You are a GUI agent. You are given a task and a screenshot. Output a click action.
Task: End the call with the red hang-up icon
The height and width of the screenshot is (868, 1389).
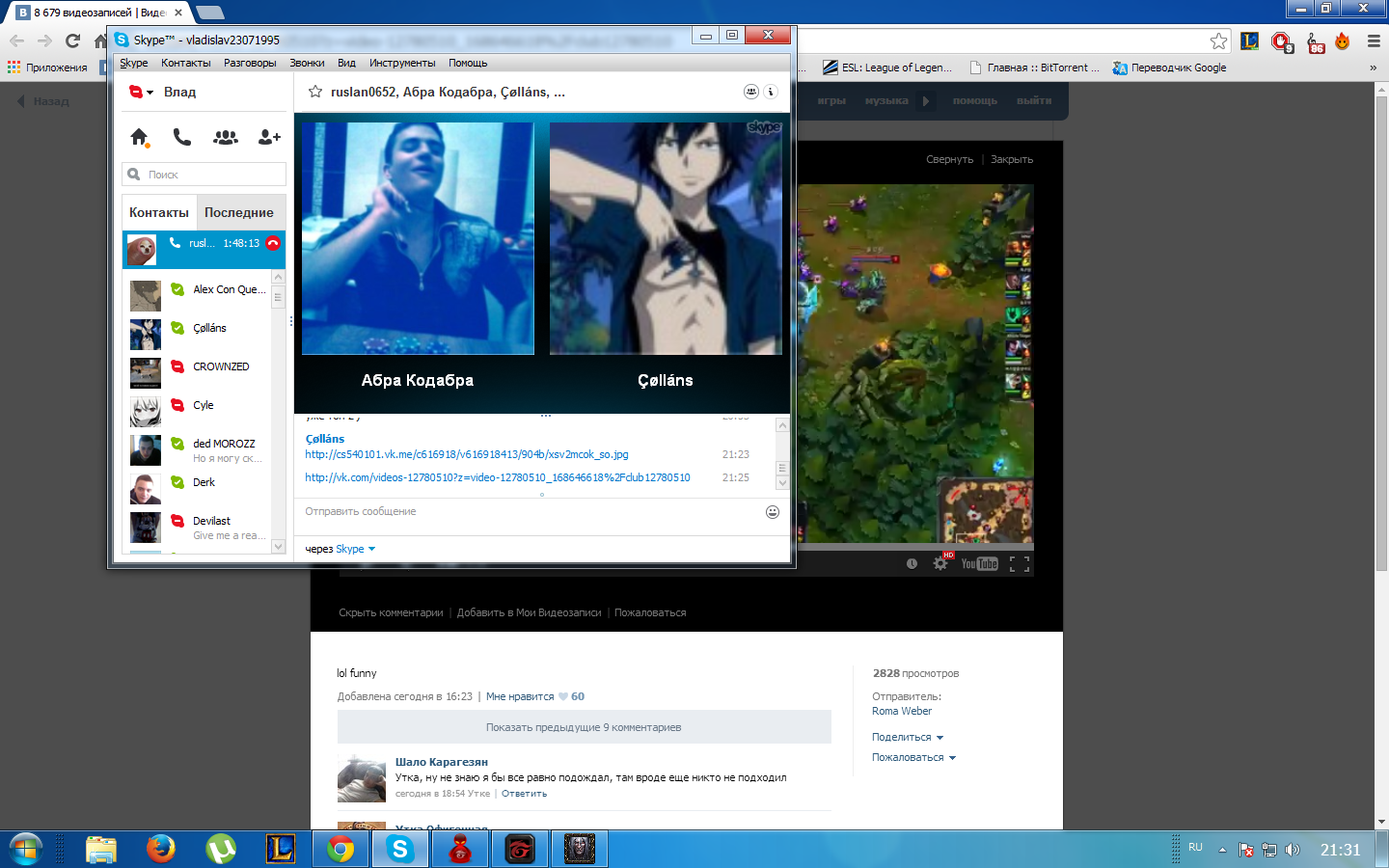pyautogui.click(x=273, y=243)
